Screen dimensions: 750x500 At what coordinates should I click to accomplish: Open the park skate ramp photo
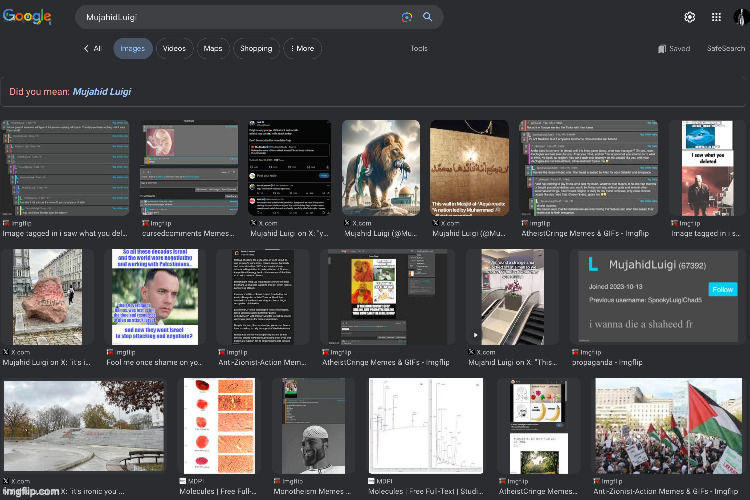(84, 425)
